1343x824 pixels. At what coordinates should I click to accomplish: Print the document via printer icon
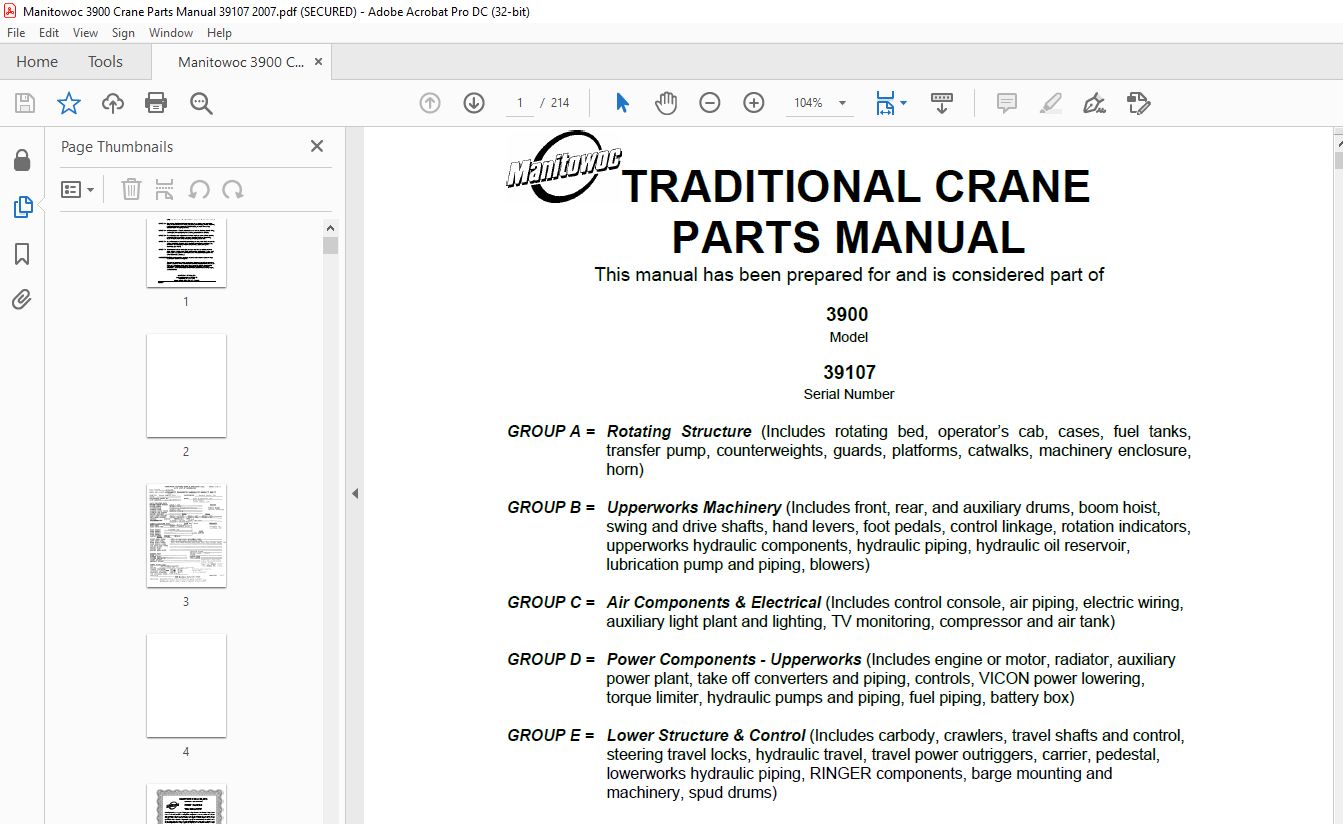tap(156, 103)
